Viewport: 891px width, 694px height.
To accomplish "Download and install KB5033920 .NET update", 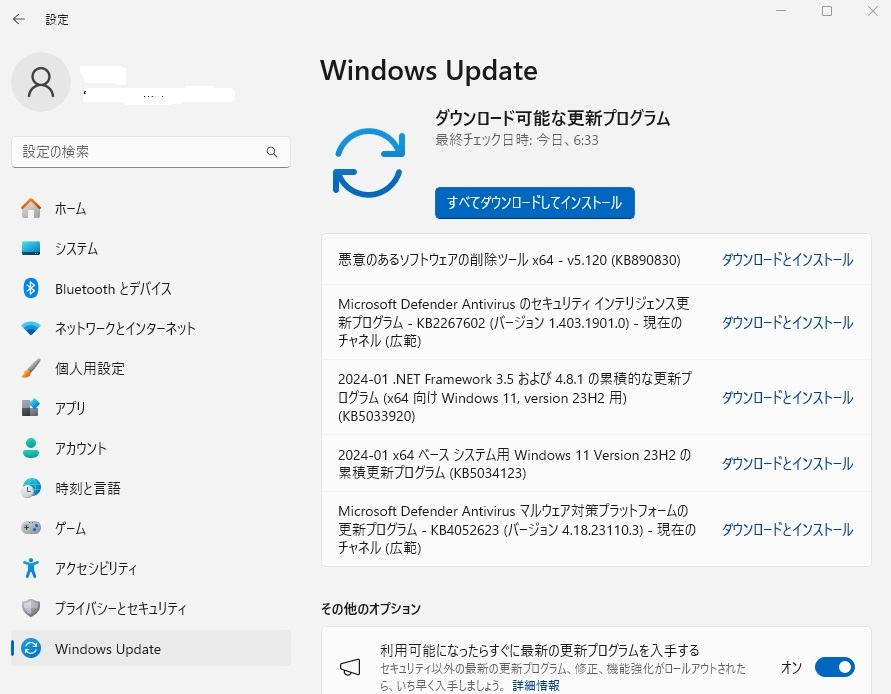I will tap(788, 397).
